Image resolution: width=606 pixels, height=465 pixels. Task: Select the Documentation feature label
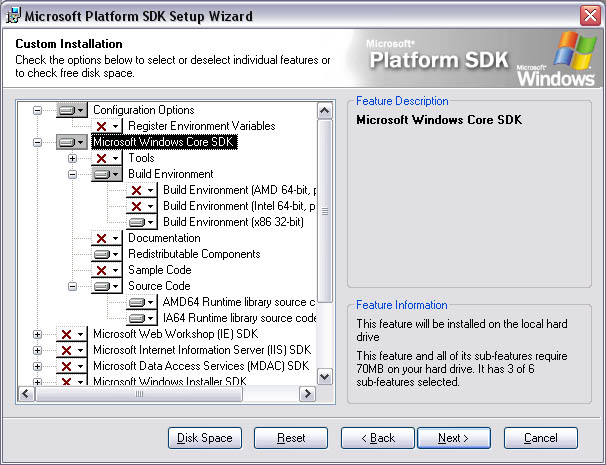coord(164,238)
